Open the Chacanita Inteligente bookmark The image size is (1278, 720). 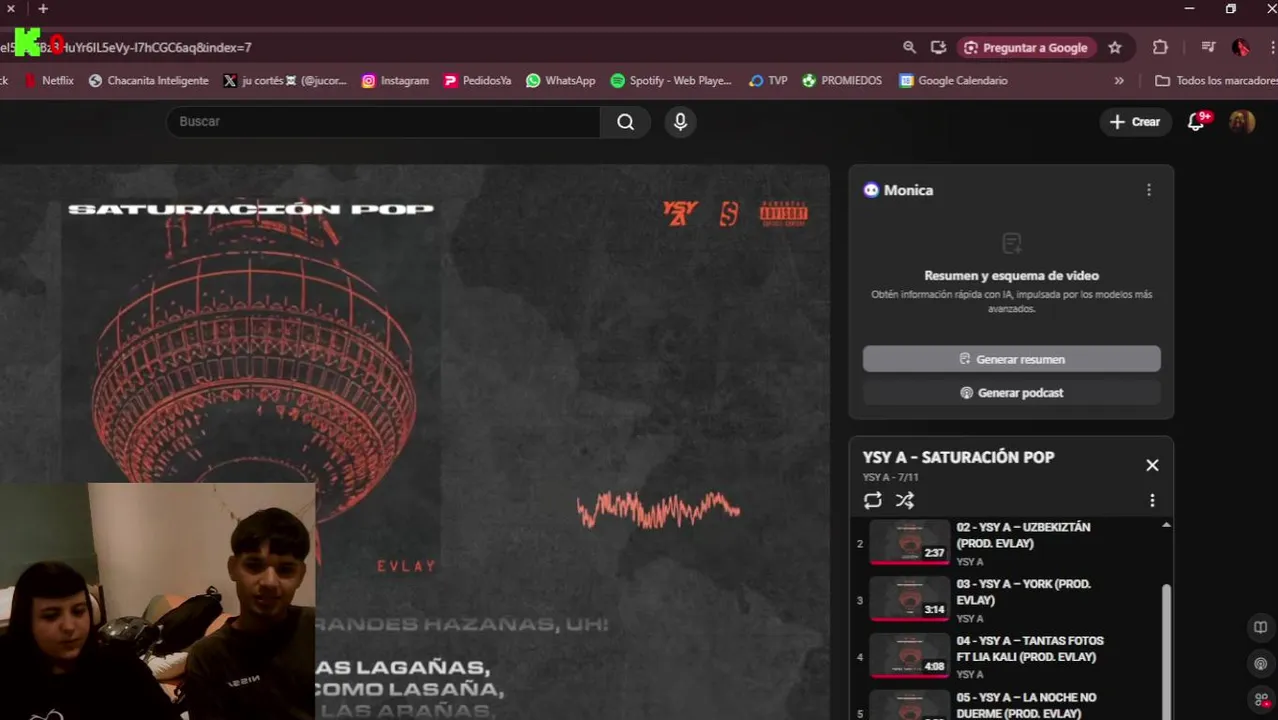148,81
